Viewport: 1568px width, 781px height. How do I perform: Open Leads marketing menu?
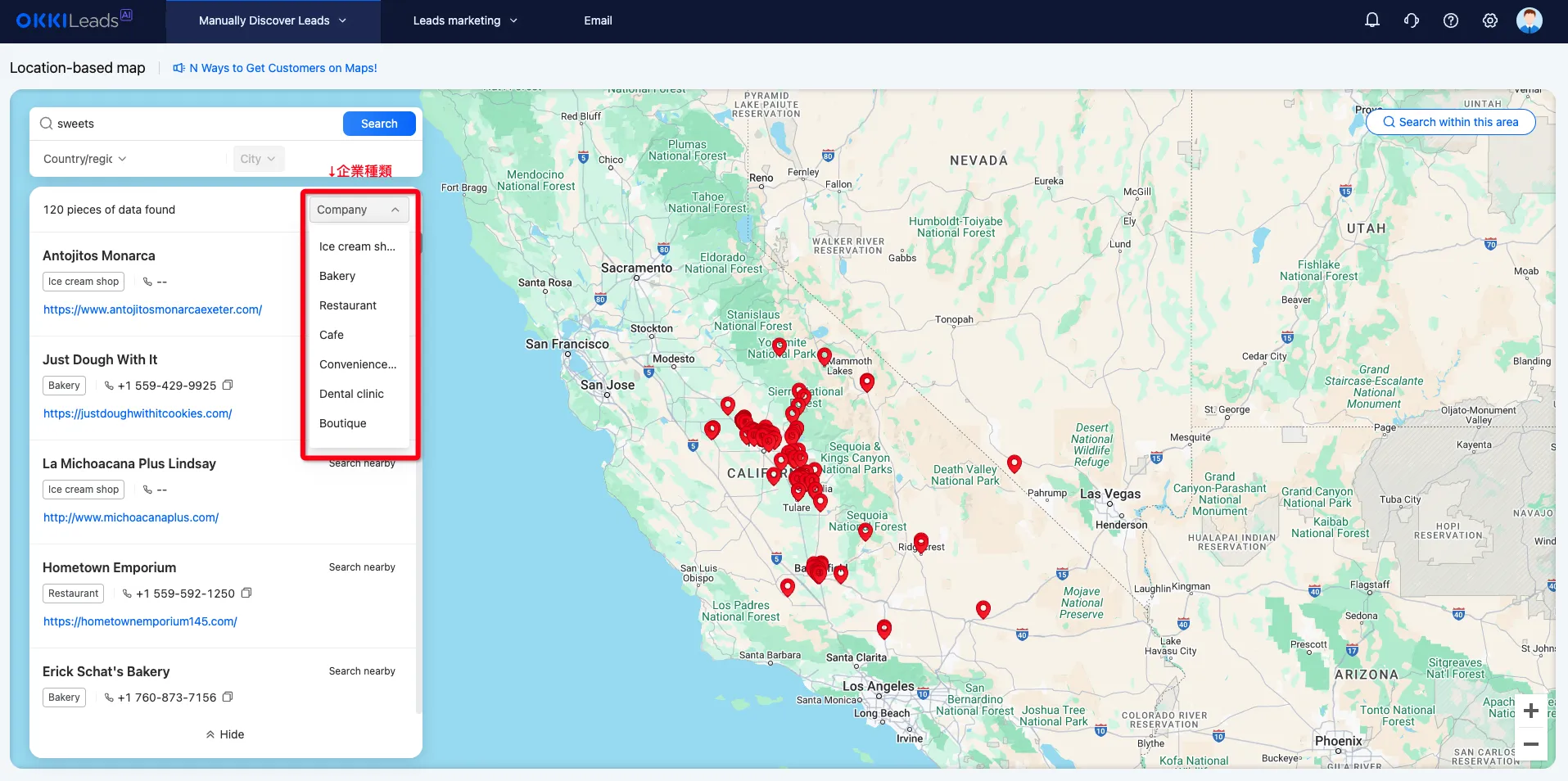(x=465, y=20)
